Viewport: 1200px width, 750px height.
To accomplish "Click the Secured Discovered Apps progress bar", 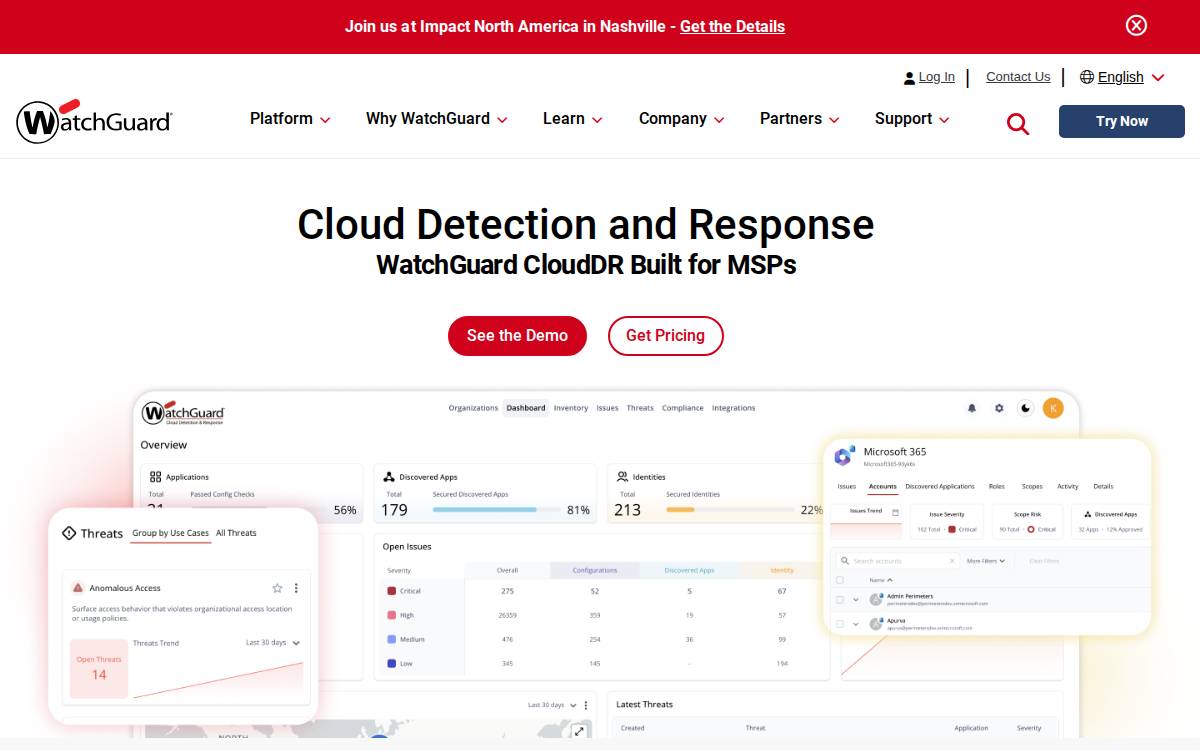I will pos(496,510).
